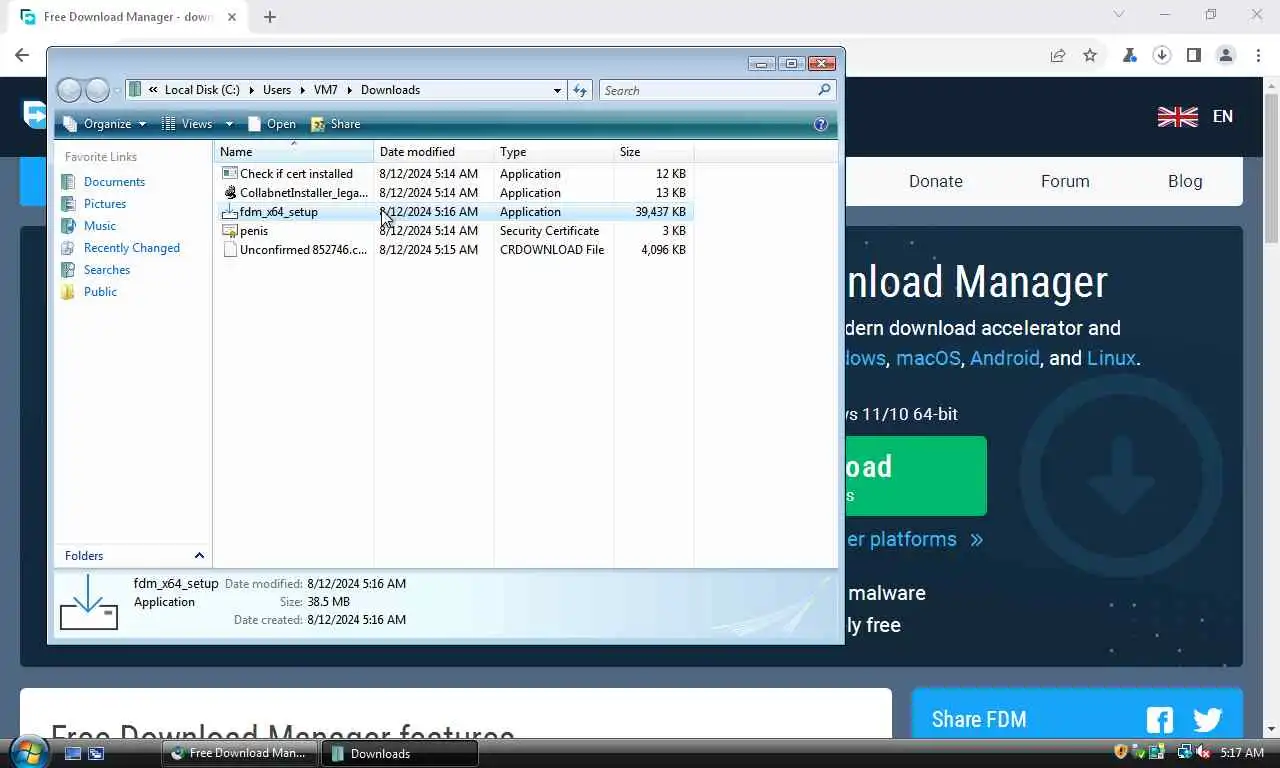1280x768 pixels.
Task: Open the EN language selector on website
Action: [x=1196, y=117]
